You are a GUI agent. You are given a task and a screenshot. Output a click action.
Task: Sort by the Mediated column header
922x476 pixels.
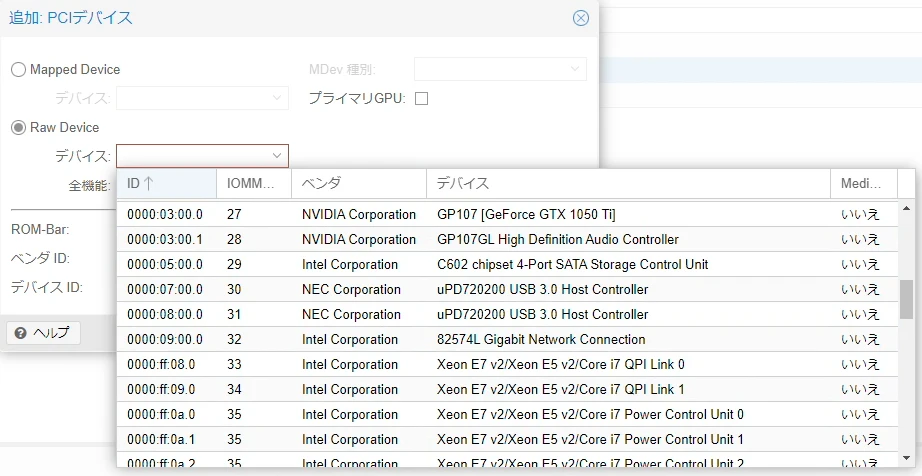(x=864, y=183)
